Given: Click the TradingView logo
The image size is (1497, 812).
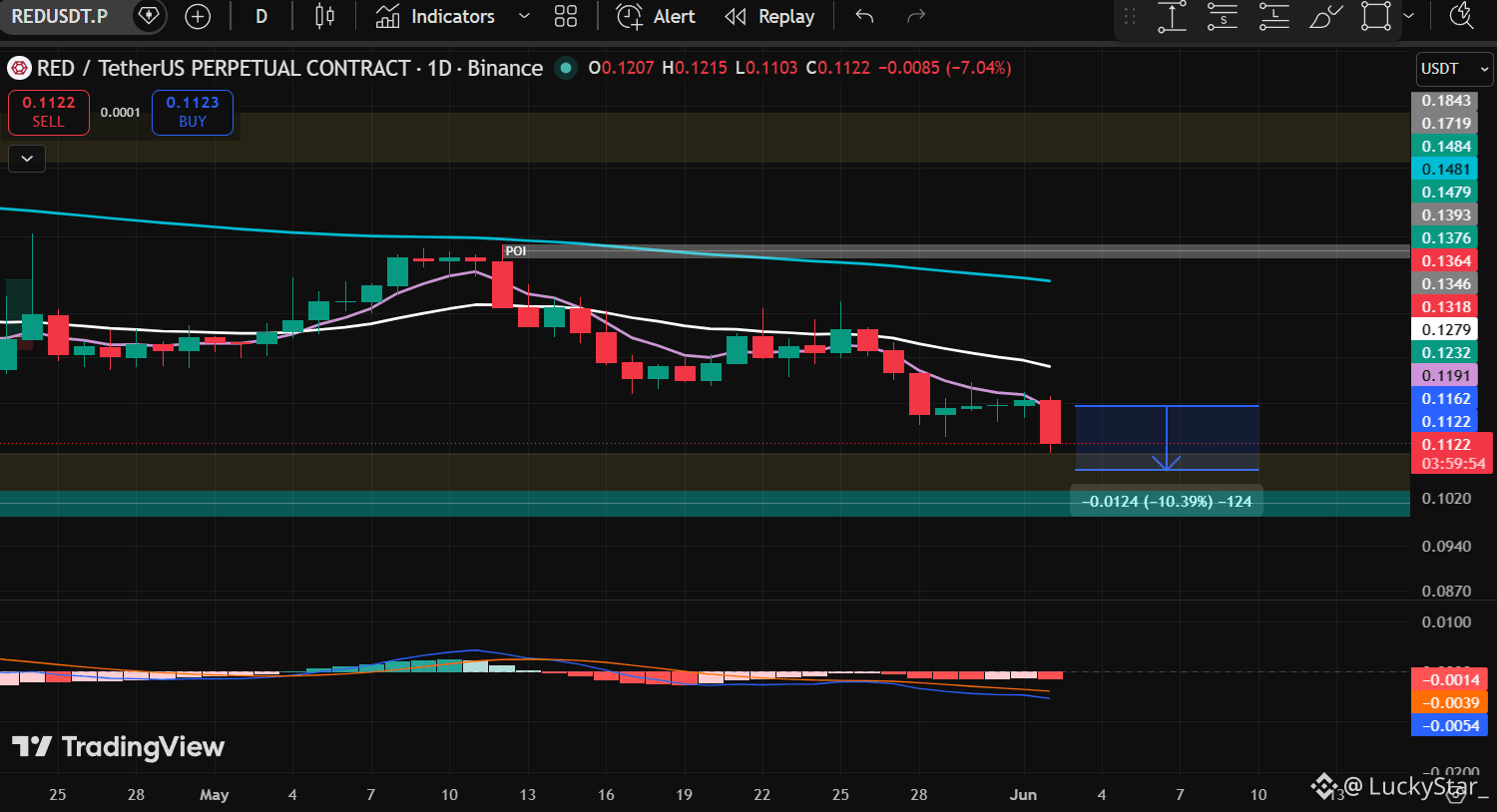Looking at the screenshot, I should (118, 746).
